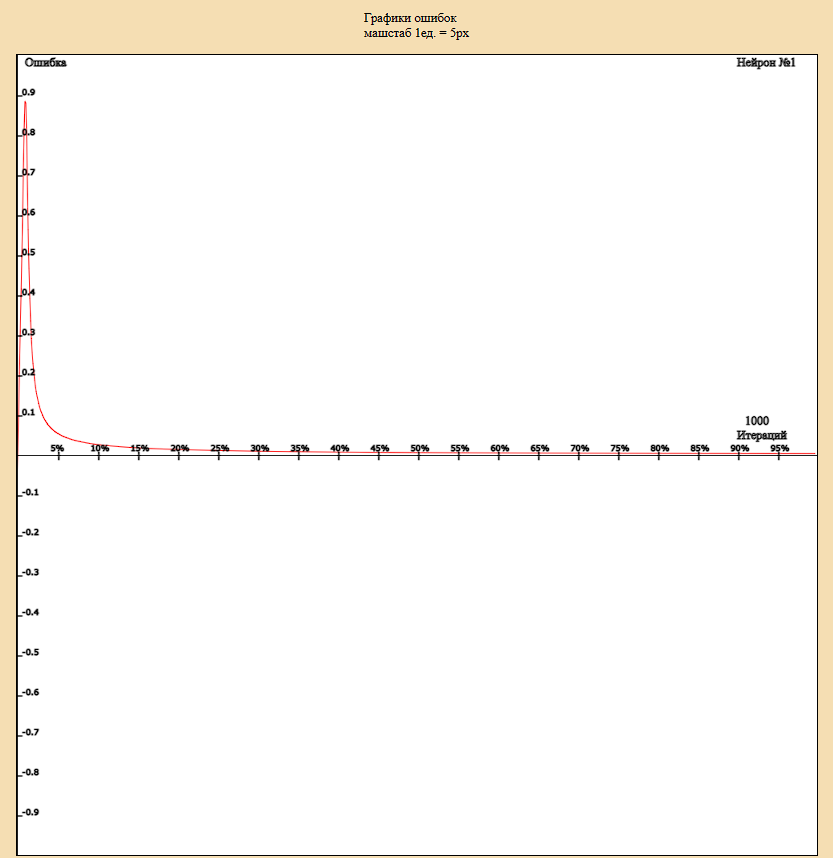Select the 25% mark on horizontal axis
This screenshot has height=858, width=833.
pos(218,447)
